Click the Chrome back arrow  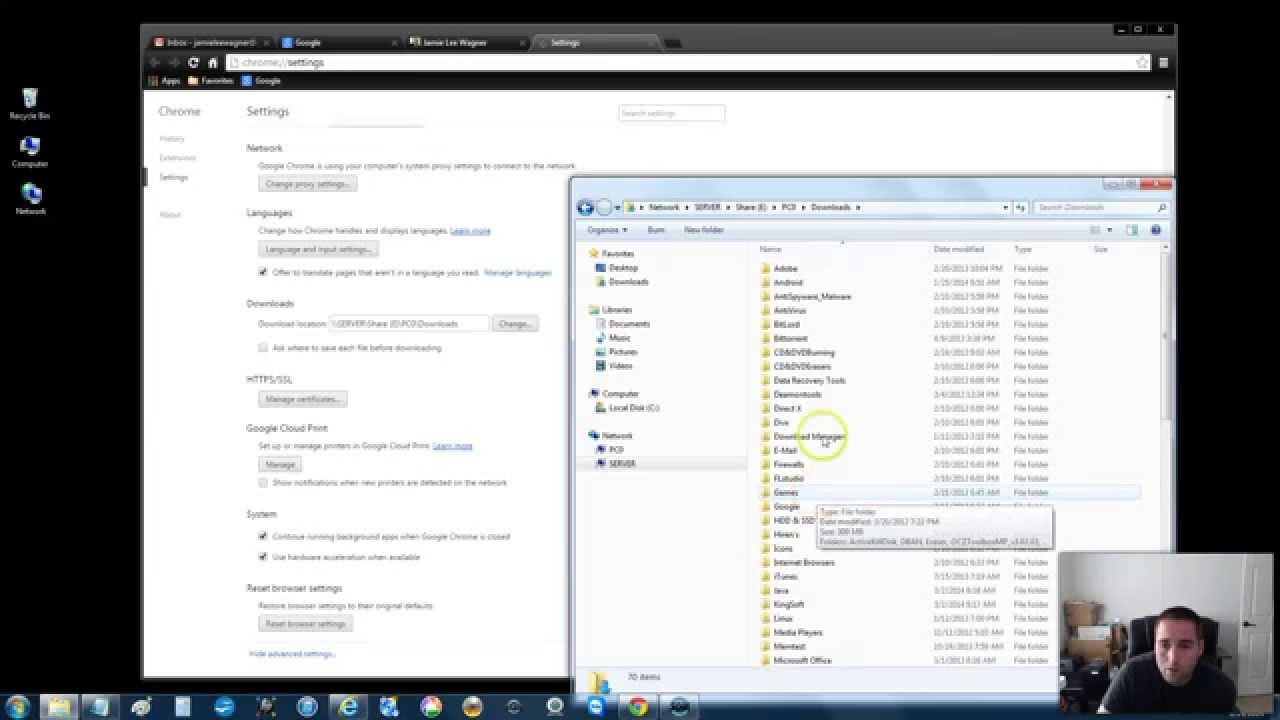(156, 62)
